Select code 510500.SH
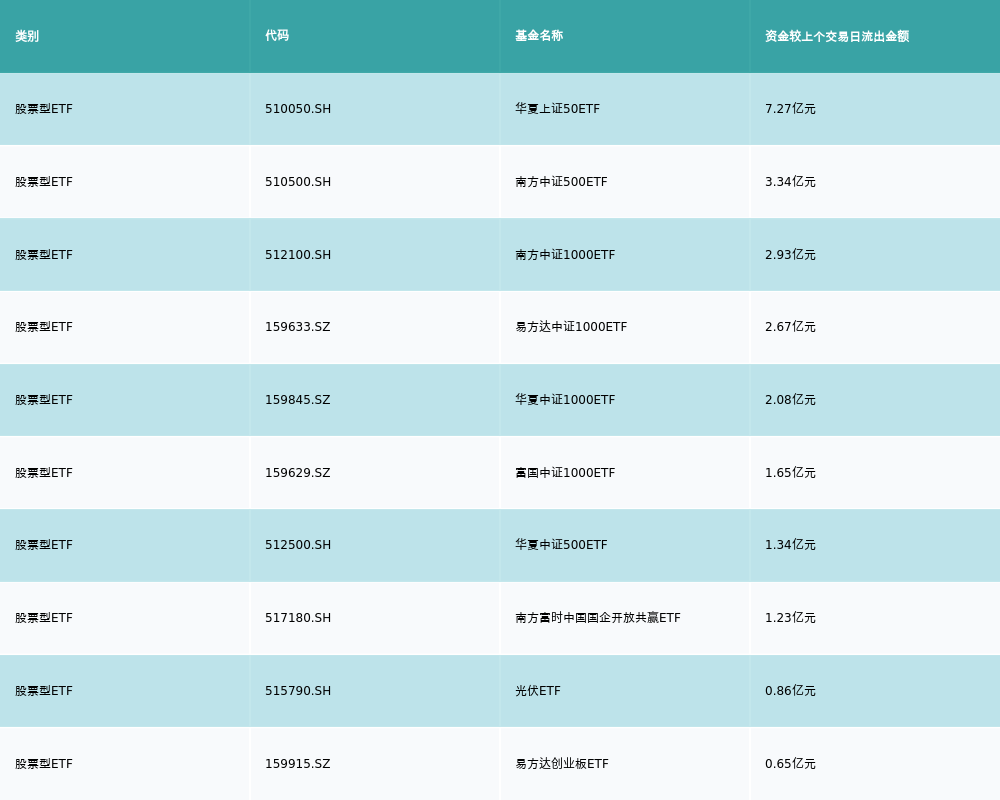The height and width of the screenshot is (800, 1000). 298,182
